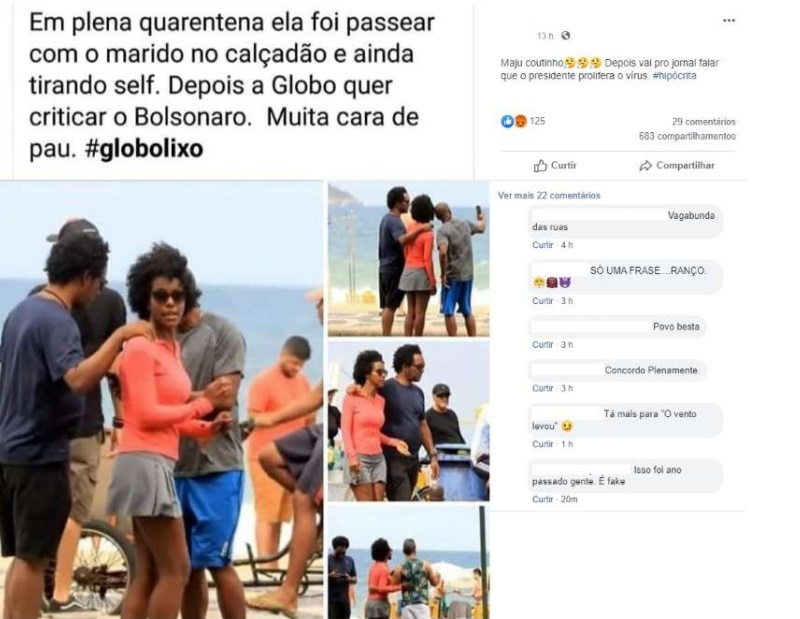800x619 pixels.
Task: Expand Ver mais 22 comentários
Action: pyautogui.click(x=549, y=195)
